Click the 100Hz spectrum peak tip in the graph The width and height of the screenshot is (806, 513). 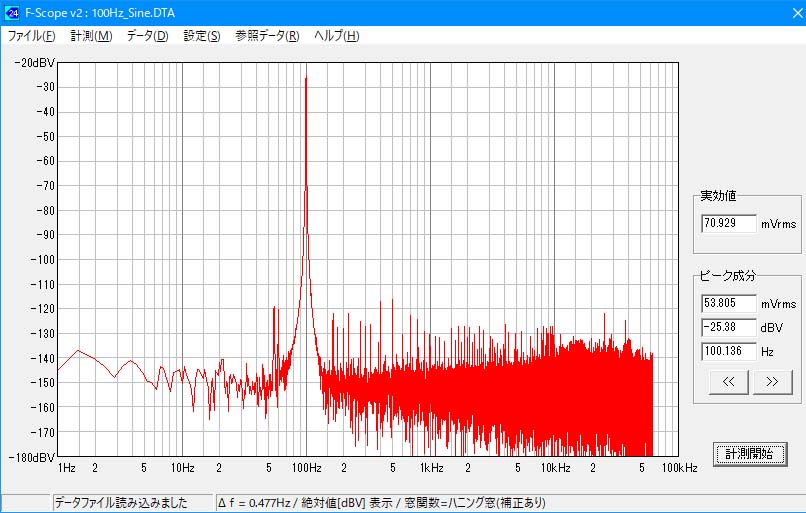tap(306, 78)
